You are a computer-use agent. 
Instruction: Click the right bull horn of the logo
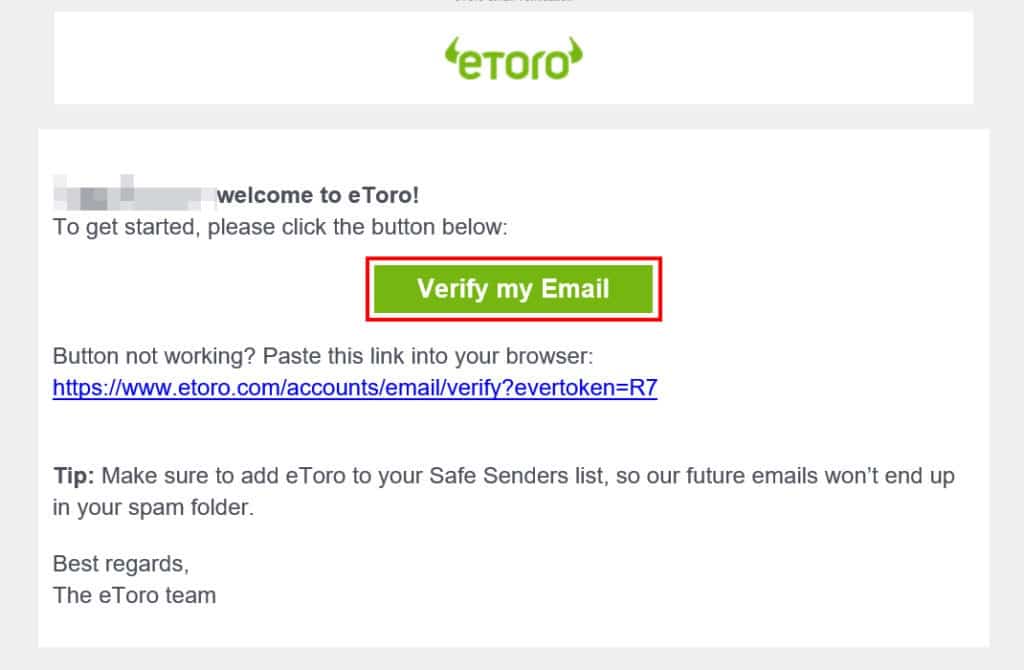pyautogui.click(x=575, y=48)
